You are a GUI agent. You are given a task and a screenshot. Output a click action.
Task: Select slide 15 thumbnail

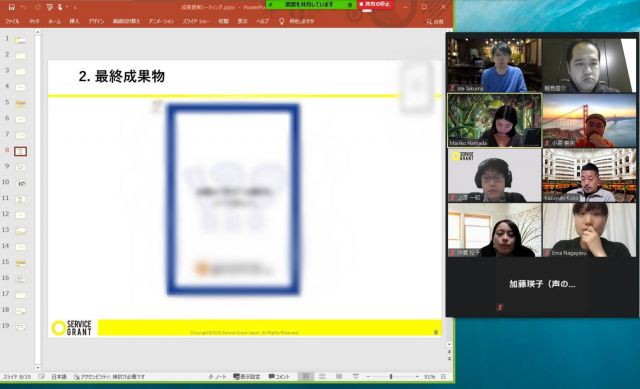(20, 263)
